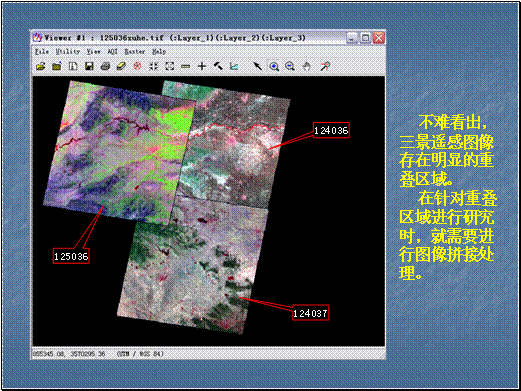This screenshot has height=391, width=521.
Task: Click the spectral profile chart icon
Action: [x=234, y=66]
